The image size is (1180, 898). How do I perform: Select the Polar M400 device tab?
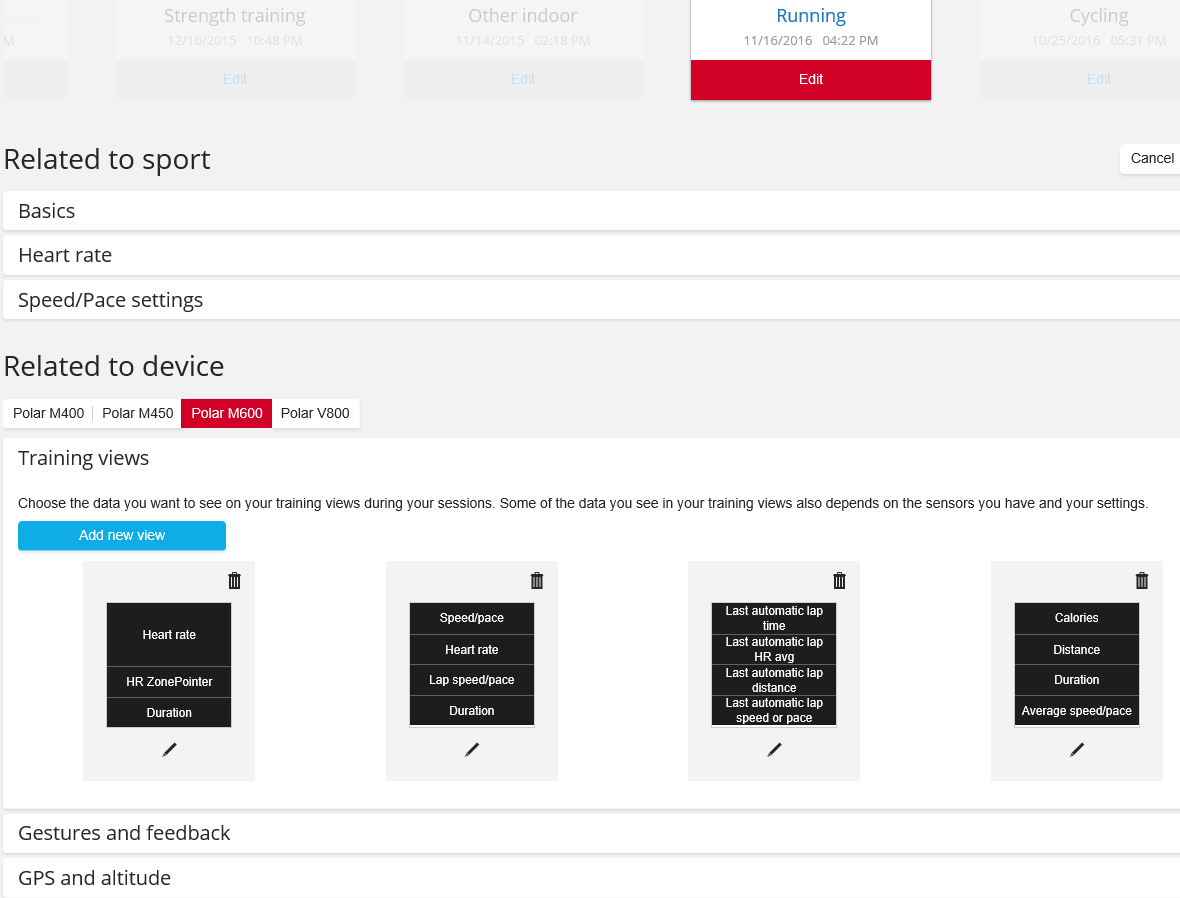click(x=48, y=413)
